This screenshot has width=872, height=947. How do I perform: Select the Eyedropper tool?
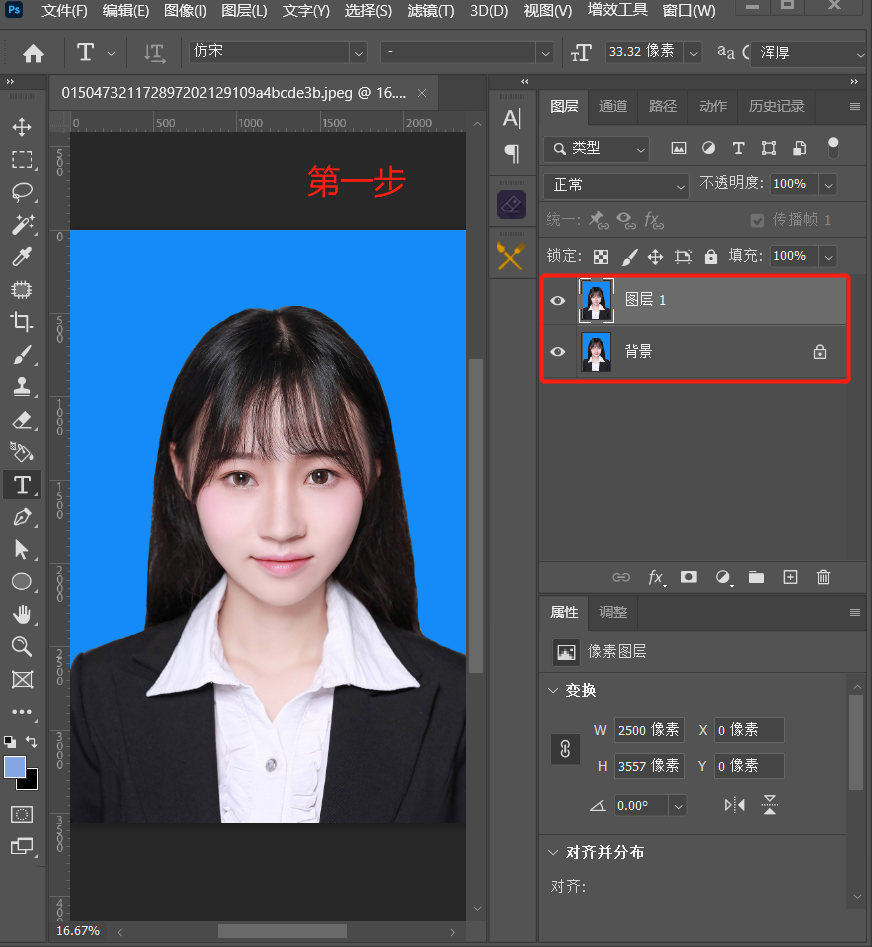(22, 257)
